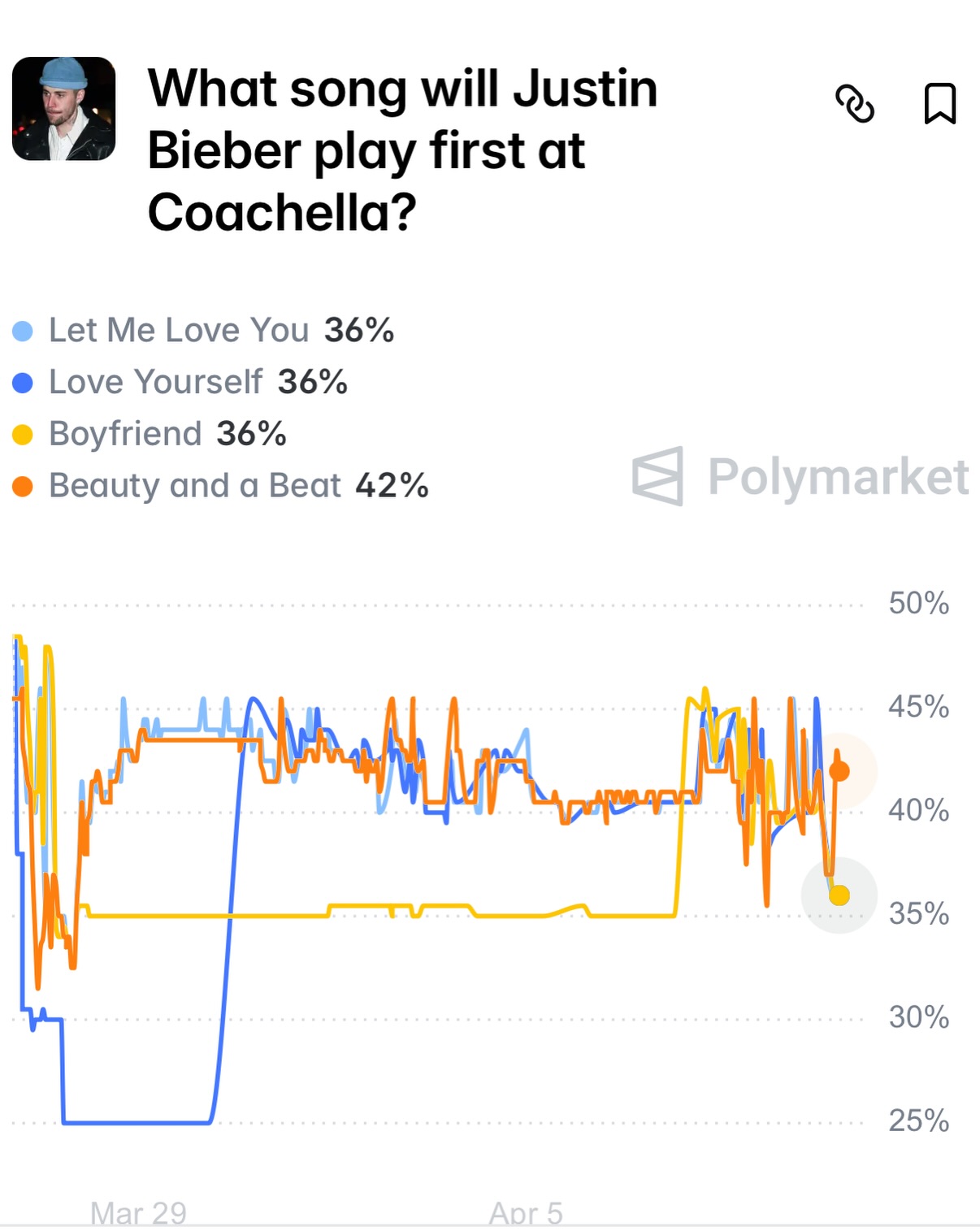Viewport: 980px width, 1231px height.
Task: Select the Boyfriend legend label
Action: tap(125, 434)
